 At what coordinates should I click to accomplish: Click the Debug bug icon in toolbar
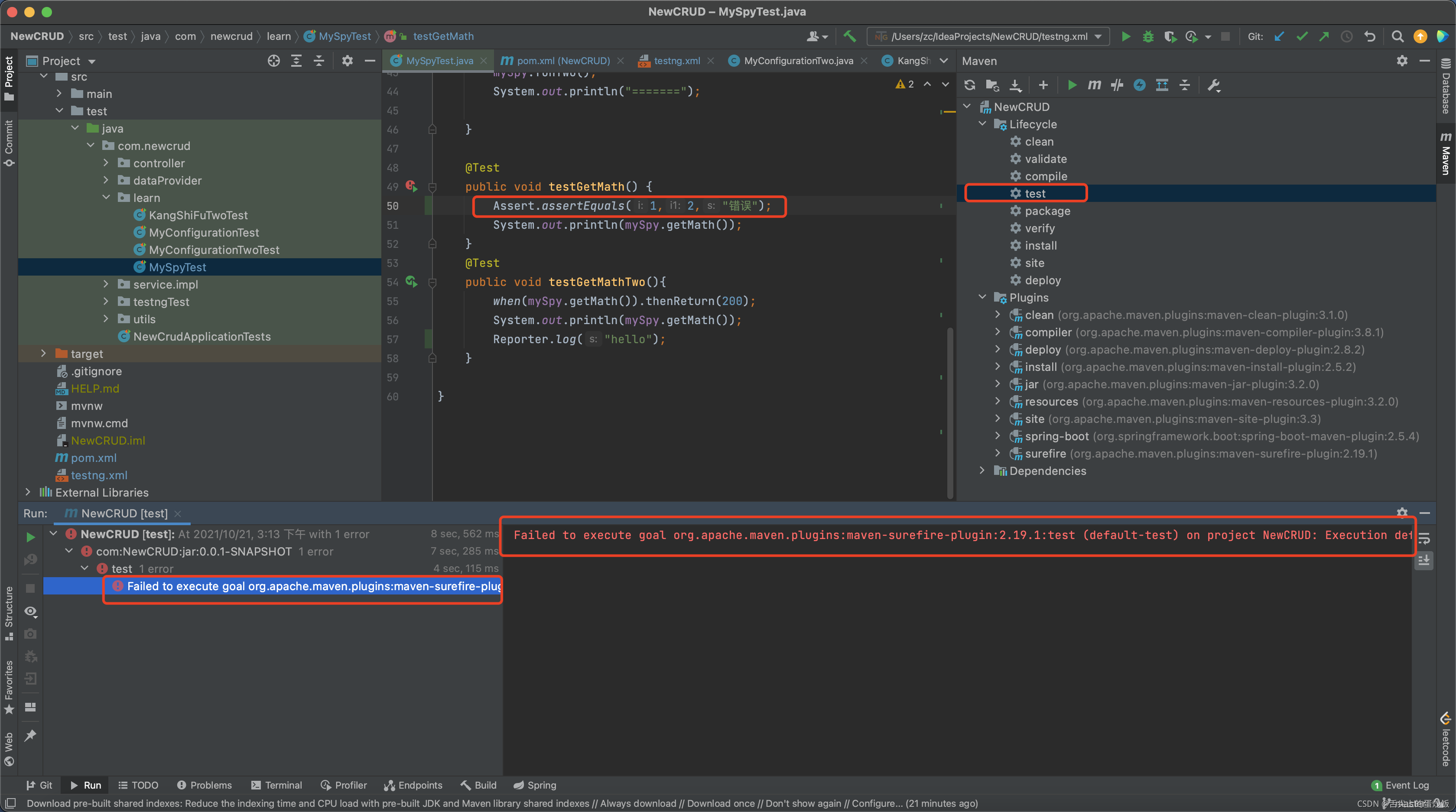click(1147, 36)
